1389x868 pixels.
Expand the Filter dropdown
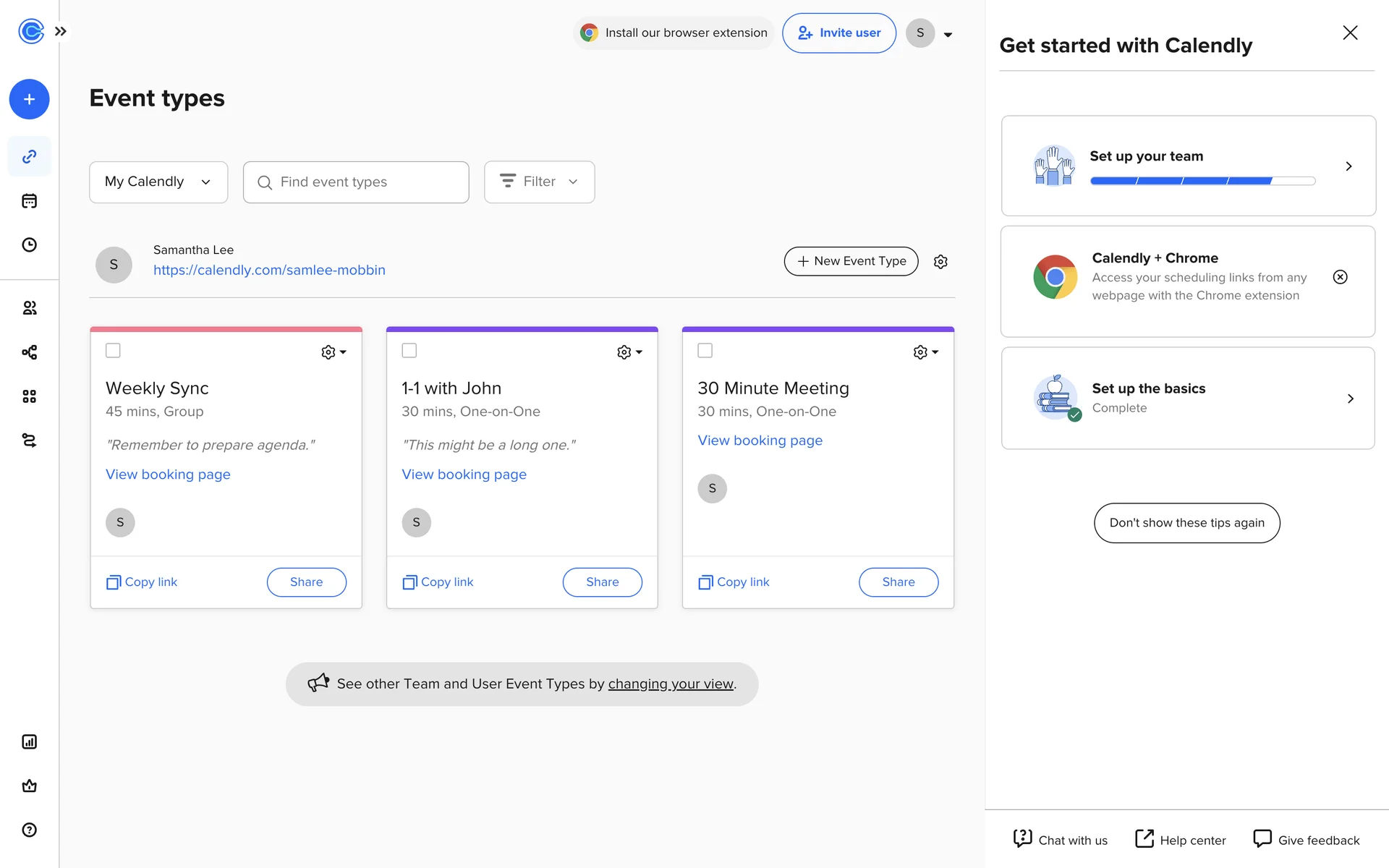click(539, 182)
